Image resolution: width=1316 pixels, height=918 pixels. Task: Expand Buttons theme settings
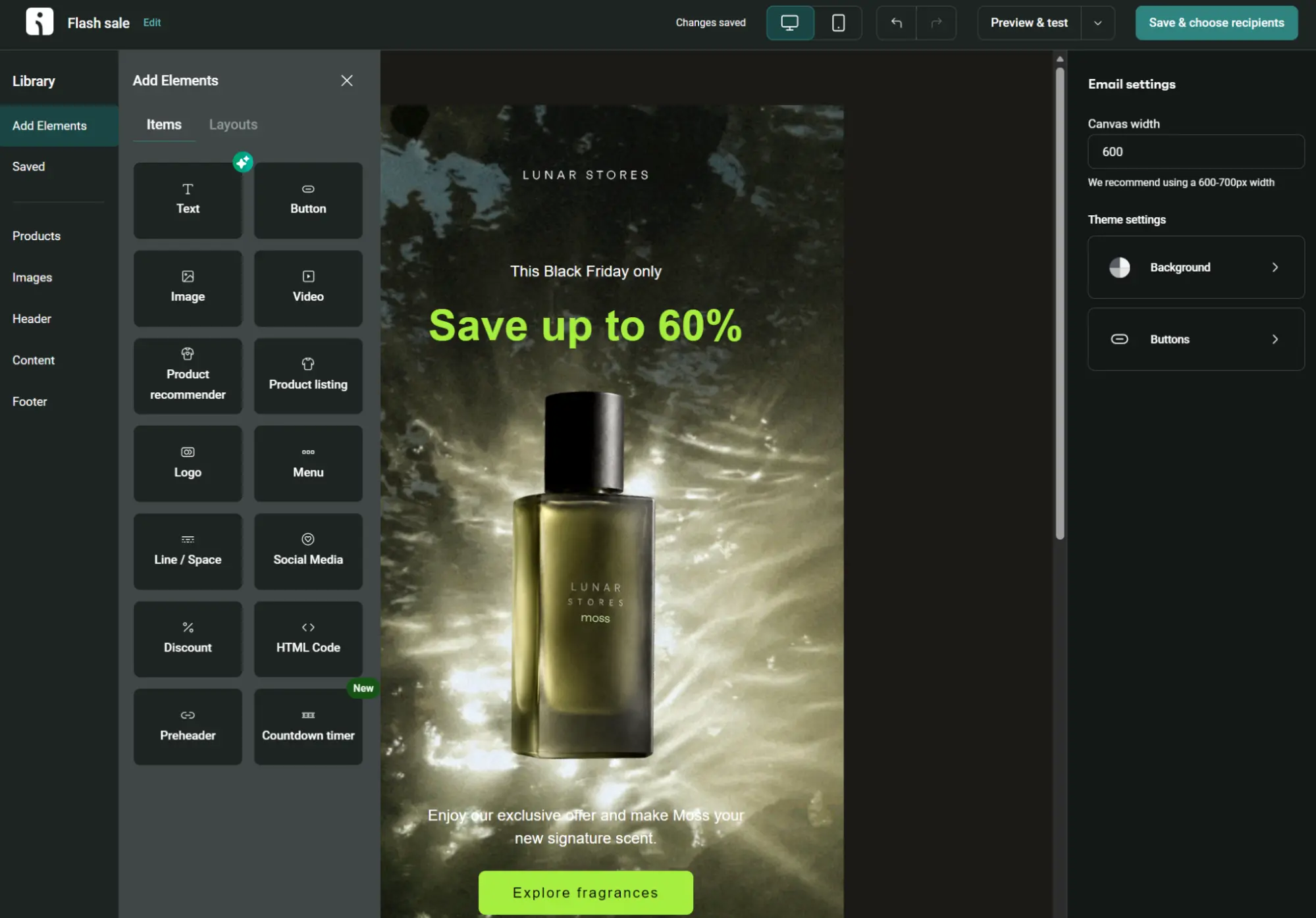pos(1196,339)
